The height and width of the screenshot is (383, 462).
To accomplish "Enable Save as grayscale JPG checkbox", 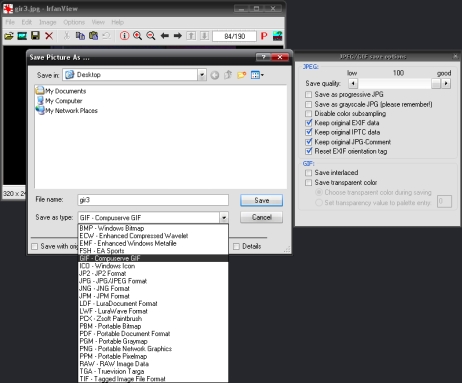I will (x=309, y=104).
